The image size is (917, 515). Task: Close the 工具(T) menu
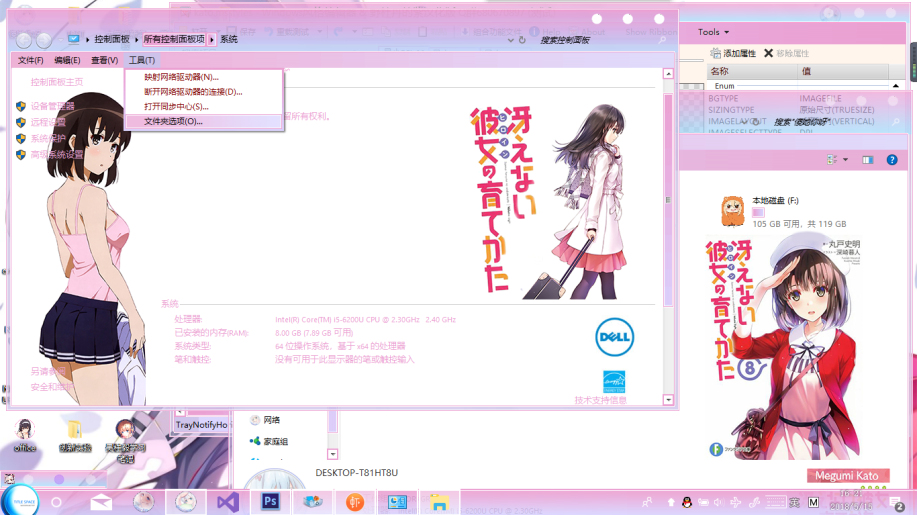[x=142, y=60]
